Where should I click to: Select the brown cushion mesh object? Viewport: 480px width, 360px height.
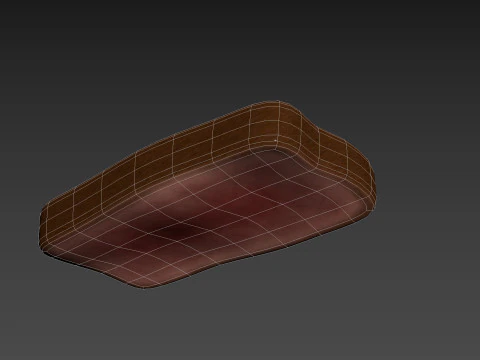tap(208, 194)
